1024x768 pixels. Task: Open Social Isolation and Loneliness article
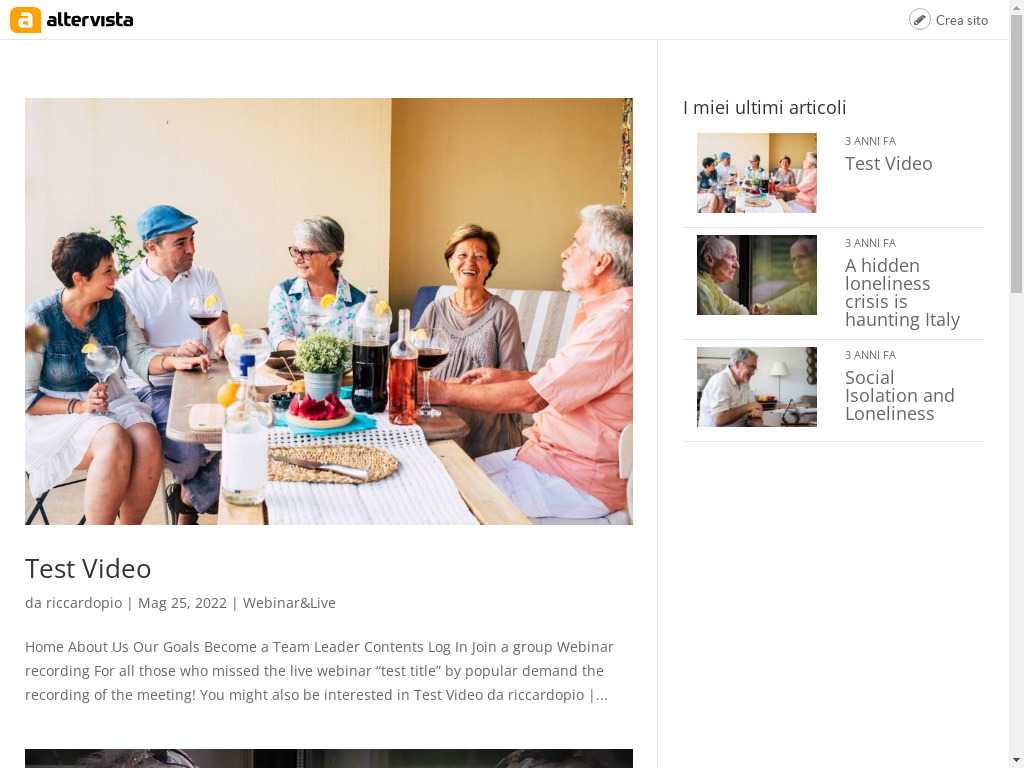click(x=899, y=395)
